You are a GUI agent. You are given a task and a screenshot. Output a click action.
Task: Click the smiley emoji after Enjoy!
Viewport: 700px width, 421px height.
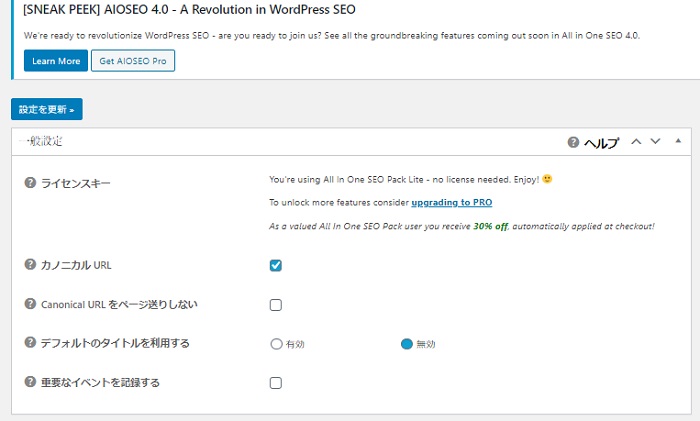click(x=547, y=179)
